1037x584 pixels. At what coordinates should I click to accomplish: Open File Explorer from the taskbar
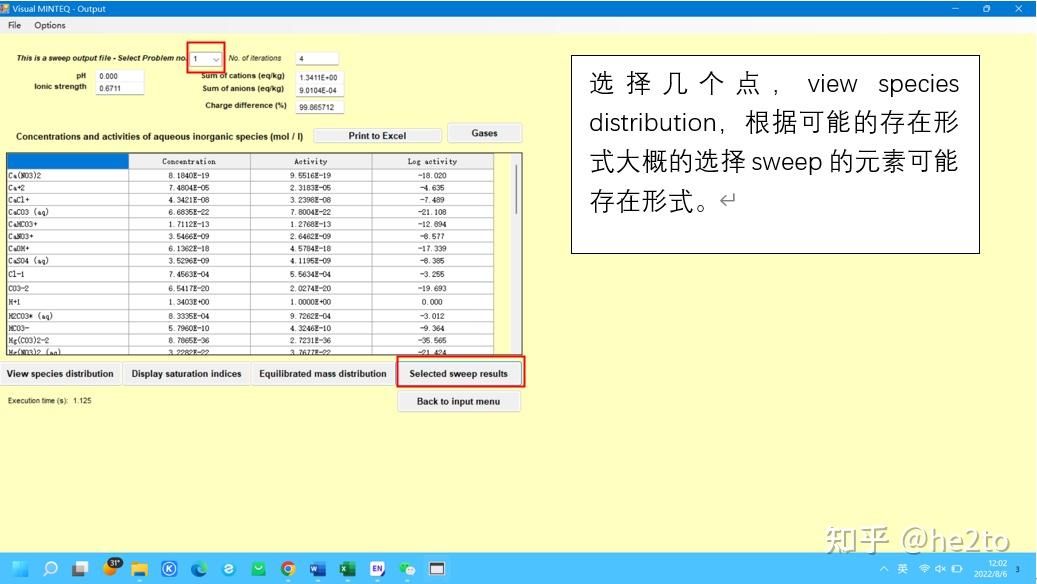coord(138,568)
